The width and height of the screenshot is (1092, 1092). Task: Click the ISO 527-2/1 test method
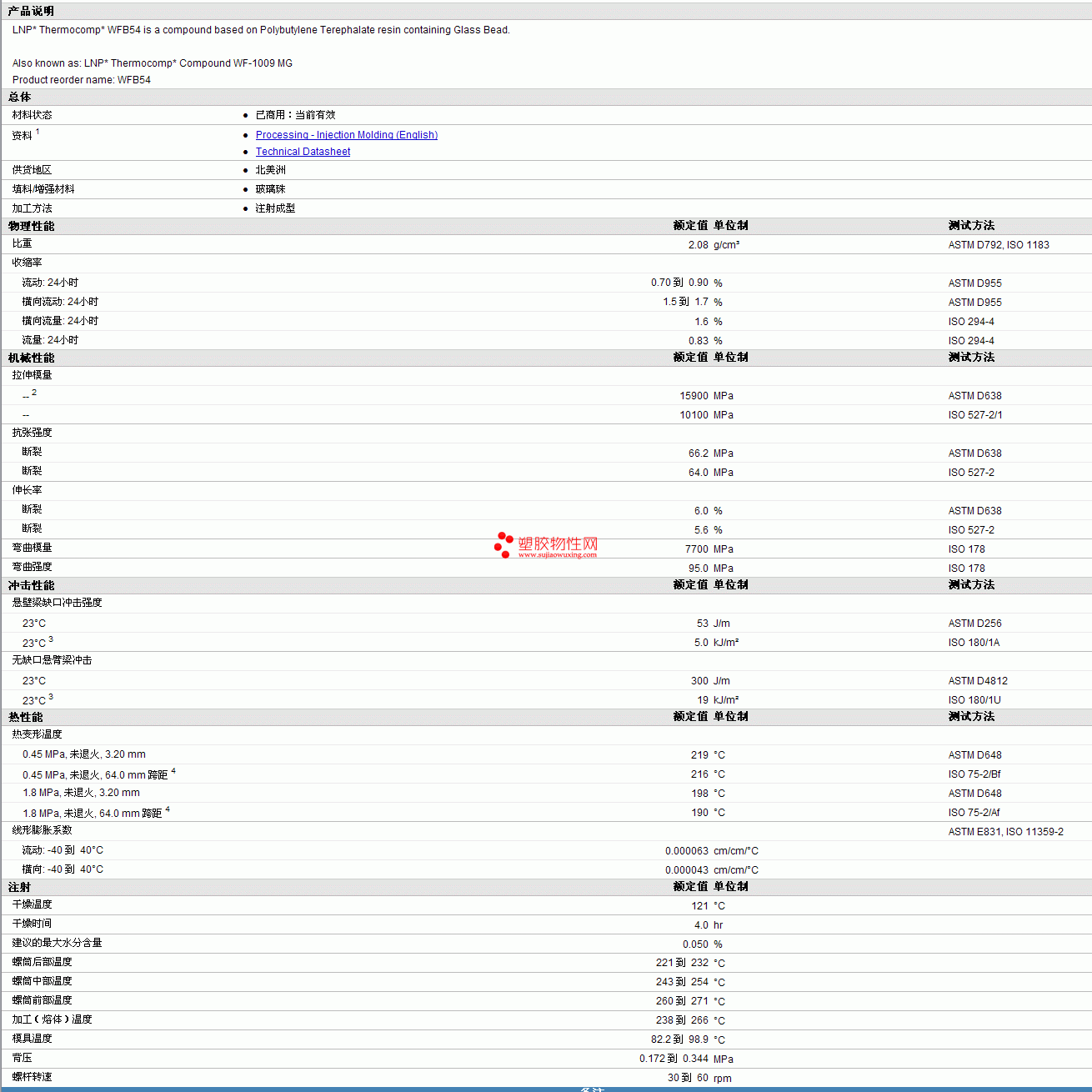[975, 415]
